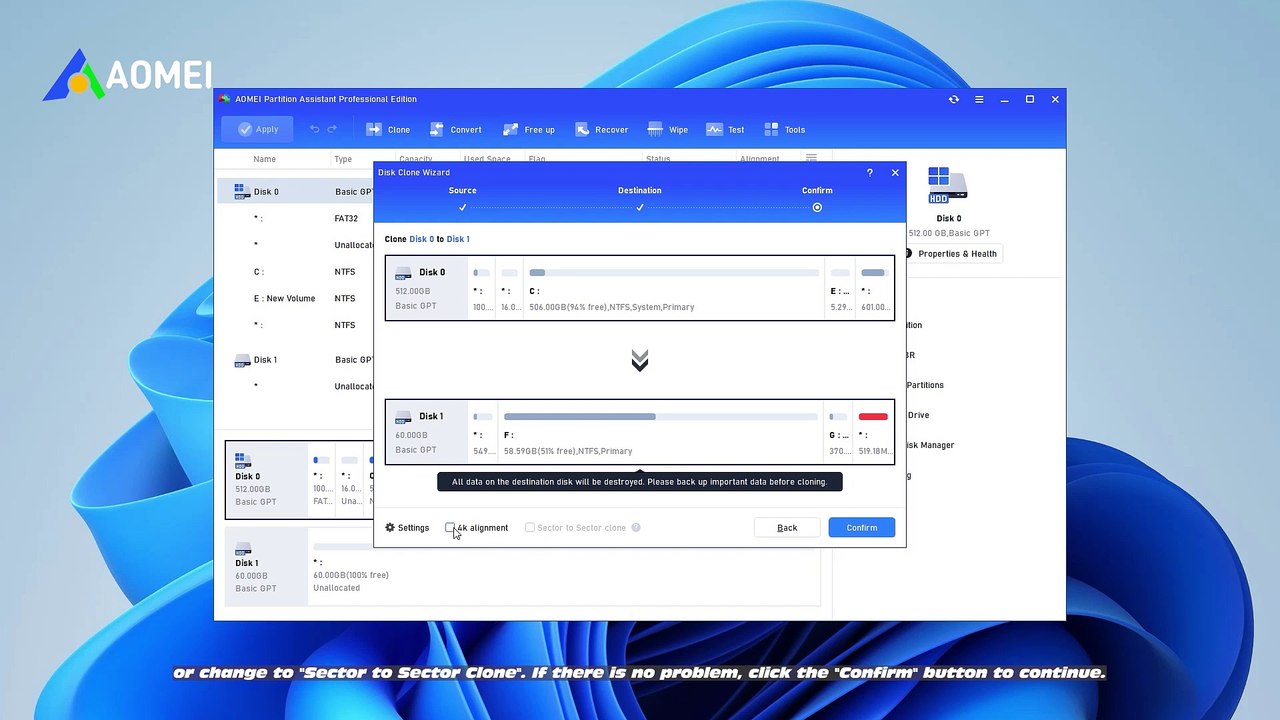Open the Tools menu in toolbar
The image size is (1280, 720).
784,129
